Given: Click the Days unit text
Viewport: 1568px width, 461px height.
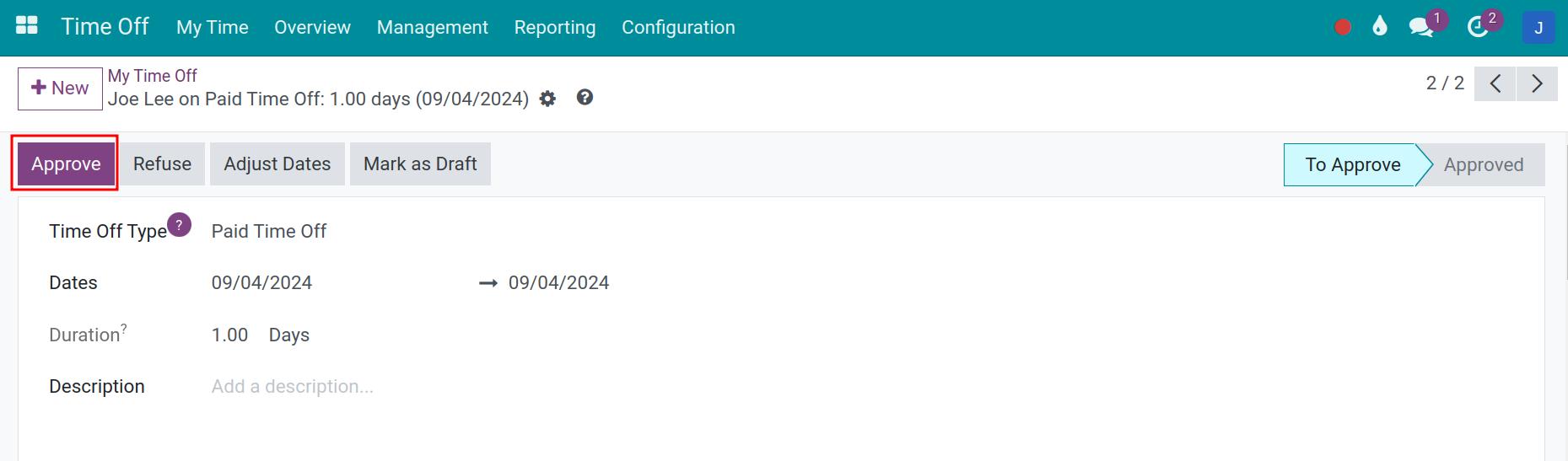Looking at the screenshot, I should (x=289, y=335).
